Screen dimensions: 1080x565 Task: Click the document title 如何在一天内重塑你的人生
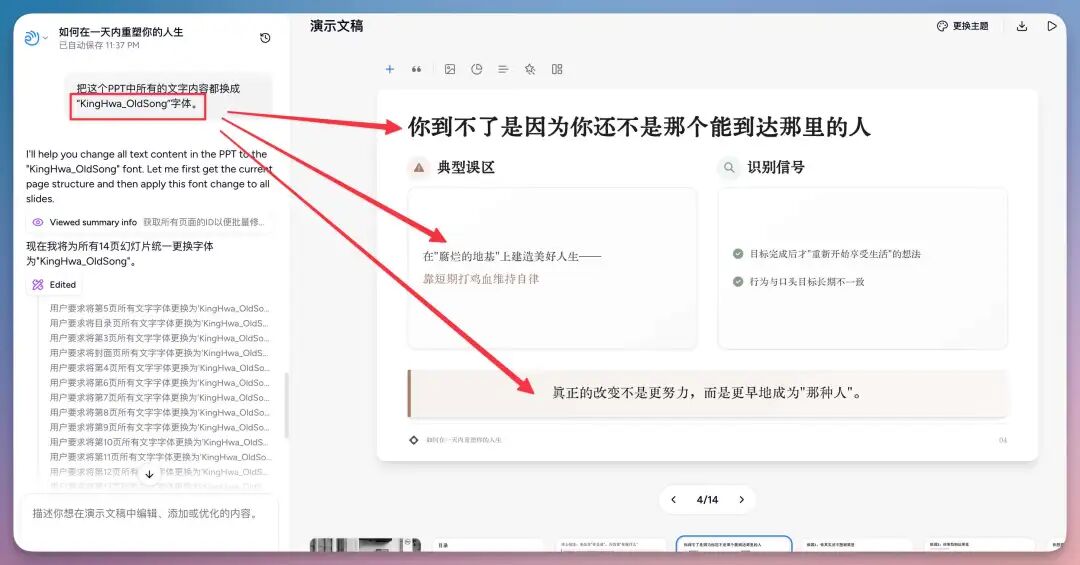tap(121, 32)
